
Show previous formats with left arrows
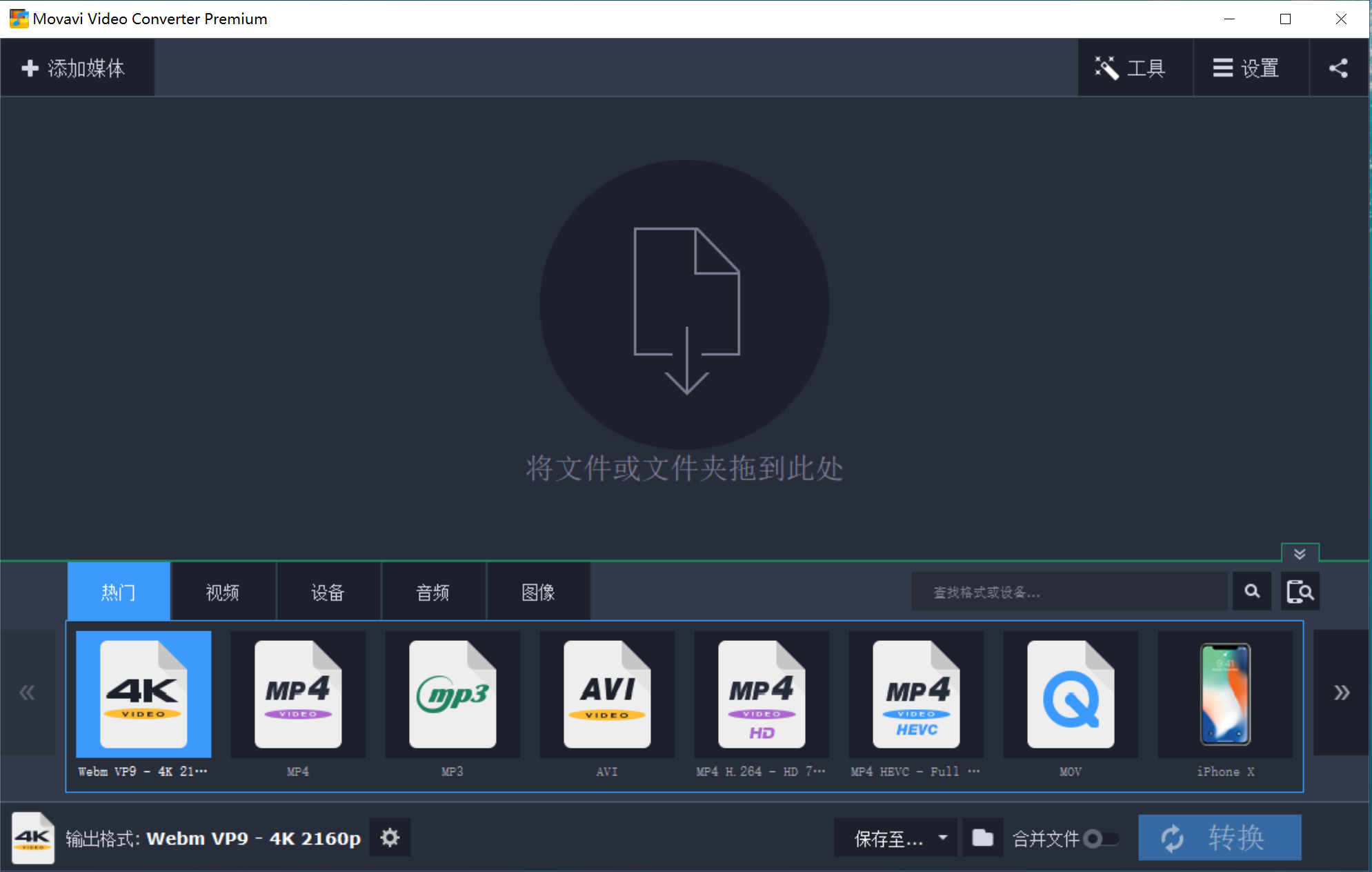coord(28,692)
